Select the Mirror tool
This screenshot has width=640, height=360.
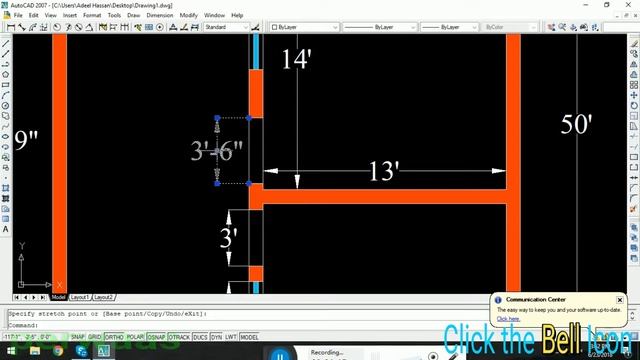coord(634,64)
